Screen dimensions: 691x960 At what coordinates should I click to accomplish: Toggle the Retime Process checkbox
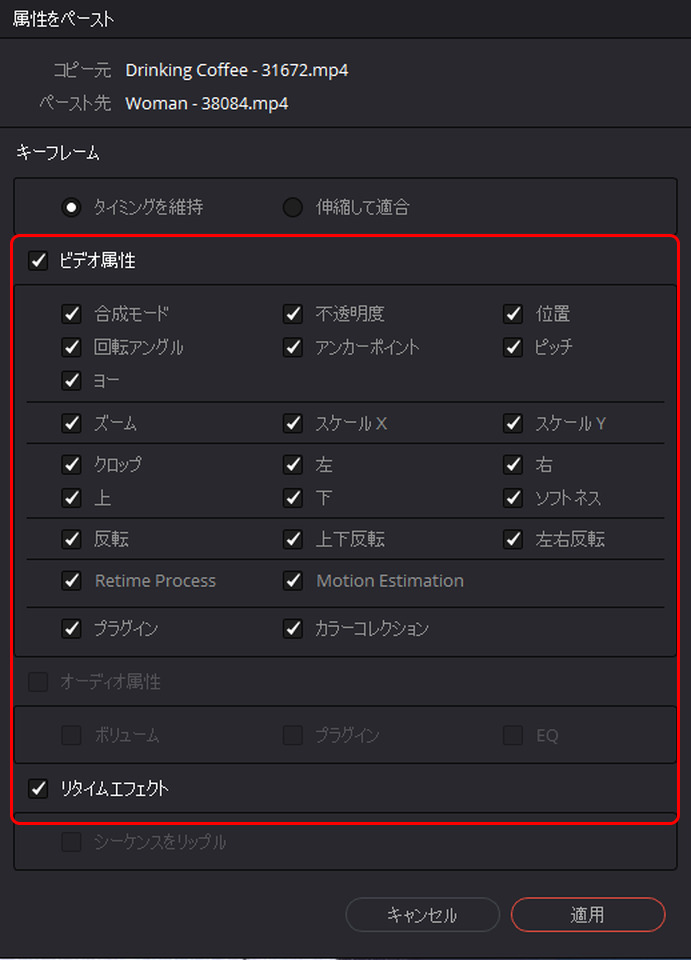(x=72, y=580)
